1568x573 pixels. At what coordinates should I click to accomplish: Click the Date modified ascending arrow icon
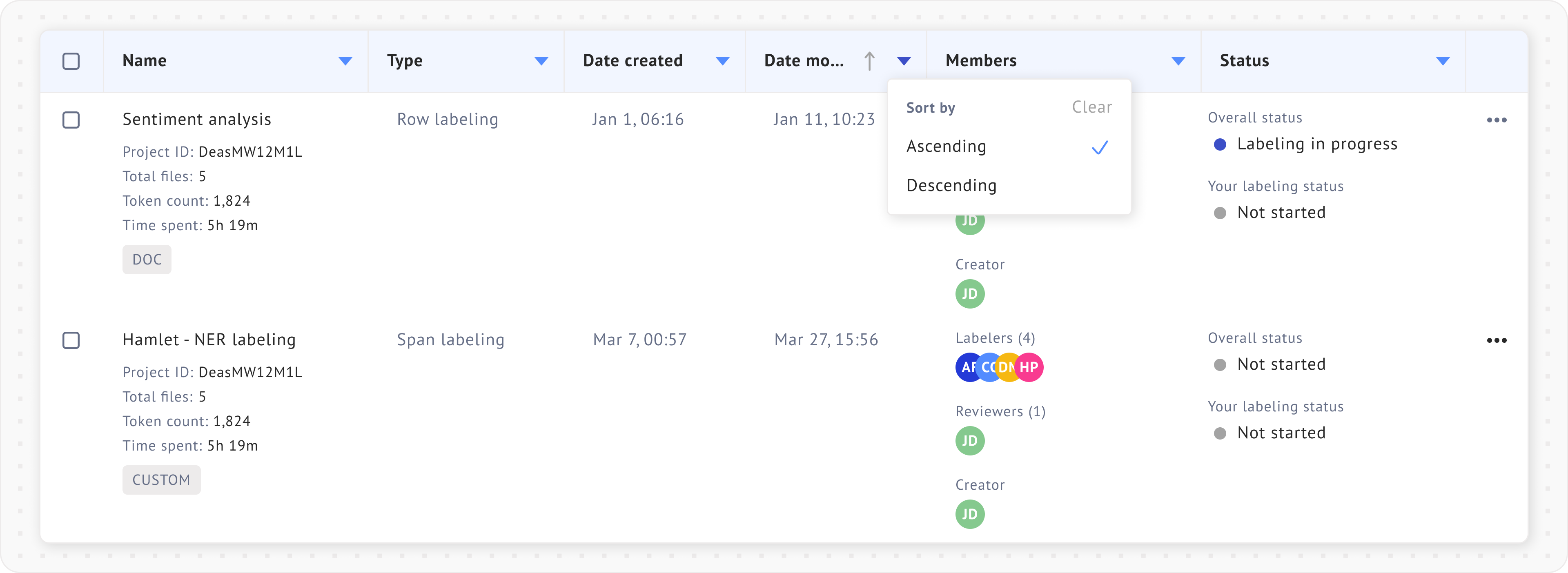tap(869, 61)
